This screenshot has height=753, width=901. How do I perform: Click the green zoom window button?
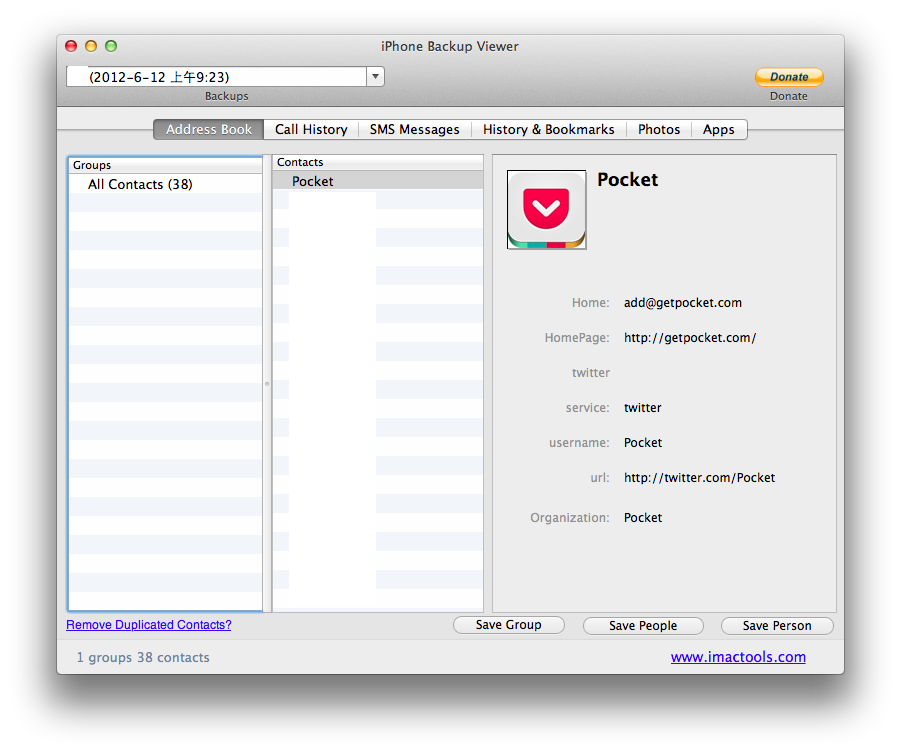[111, 46]
